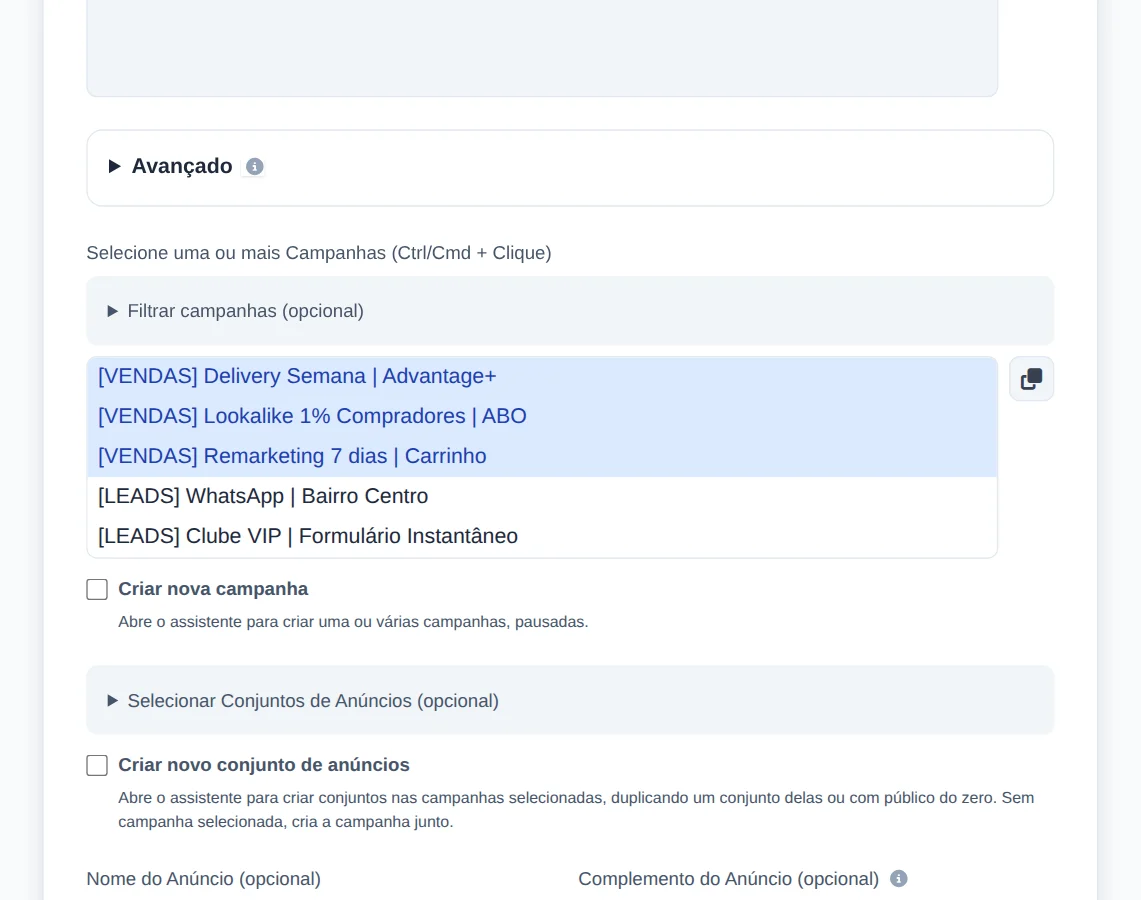
Task: Click the info icon next to Avançado
Action: [254, 167]
